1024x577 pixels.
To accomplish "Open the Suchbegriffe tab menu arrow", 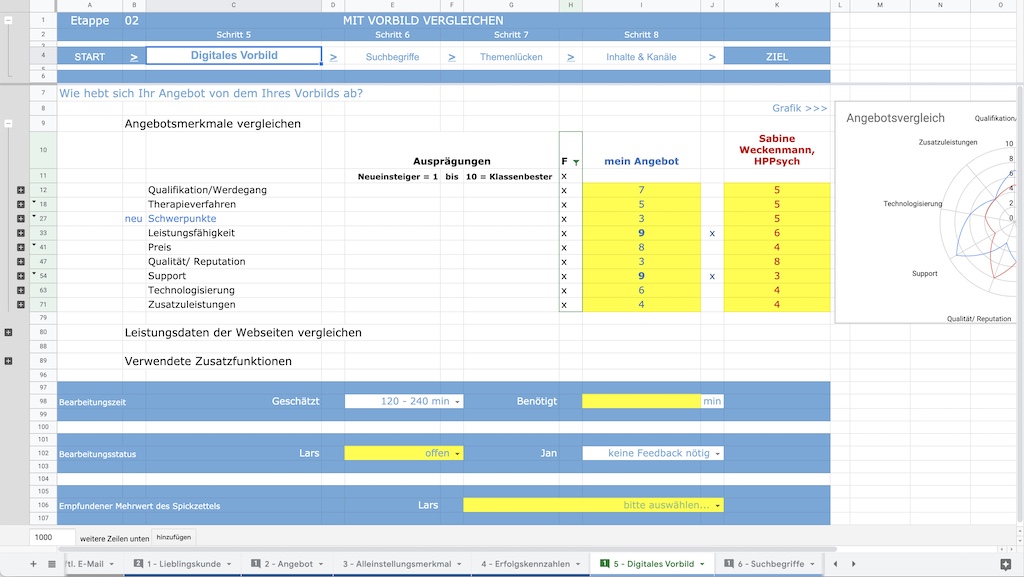I will (x=812, y=564).
